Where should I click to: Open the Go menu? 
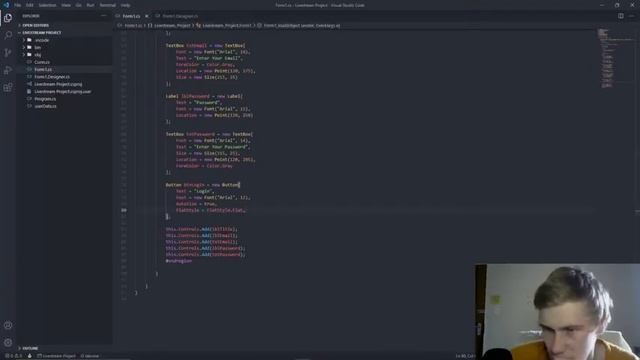pos(78,5)
